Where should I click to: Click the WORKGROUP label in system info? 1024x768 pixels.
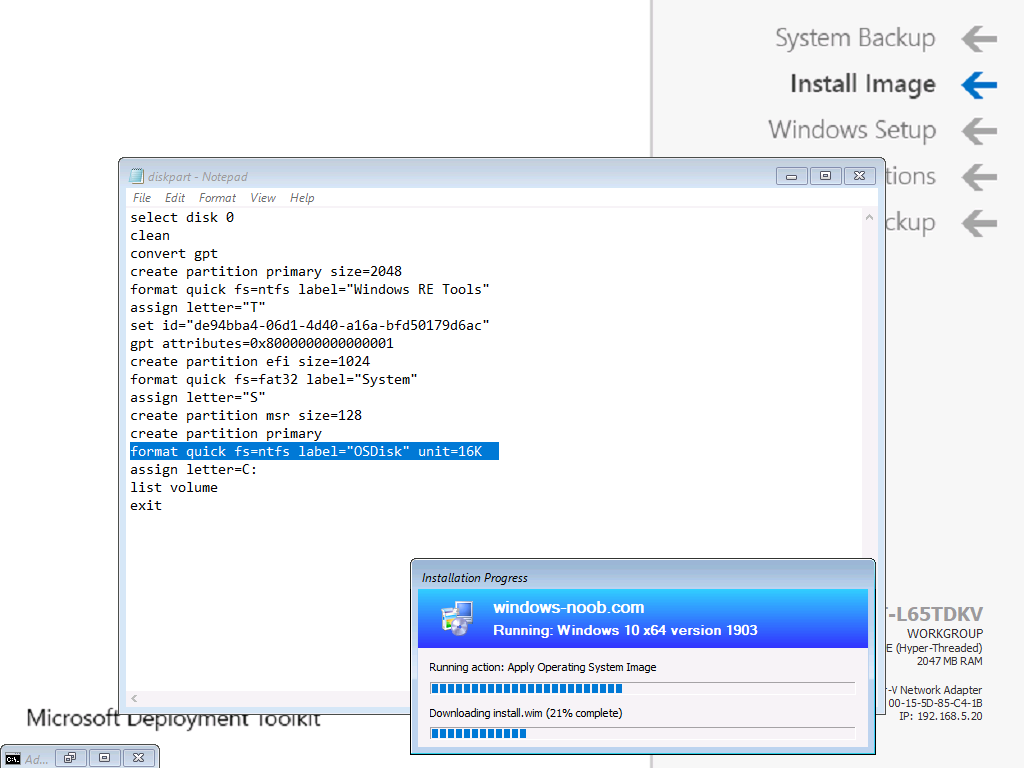pos(945,633)
